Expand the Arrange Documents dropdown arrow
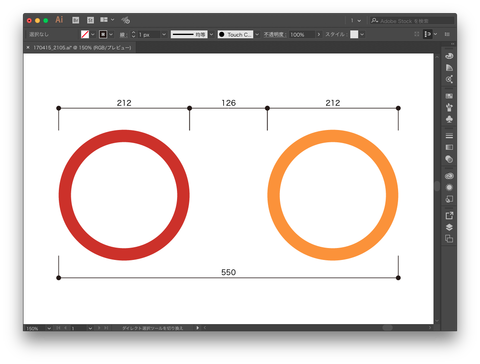The height and width of the screenshot is (364, 480). [113, 20]
